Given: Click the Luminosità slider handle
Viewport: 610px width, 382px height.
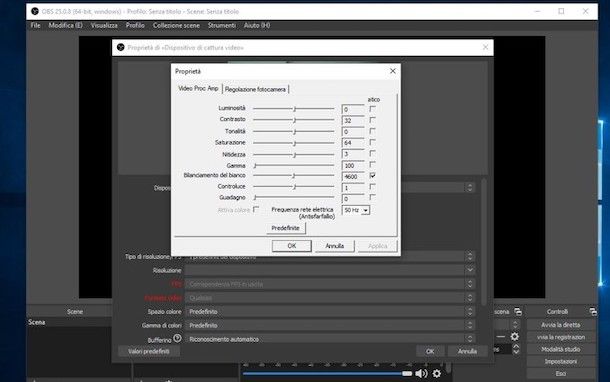Looking at the screenshot, I should (x=294, y=109).
